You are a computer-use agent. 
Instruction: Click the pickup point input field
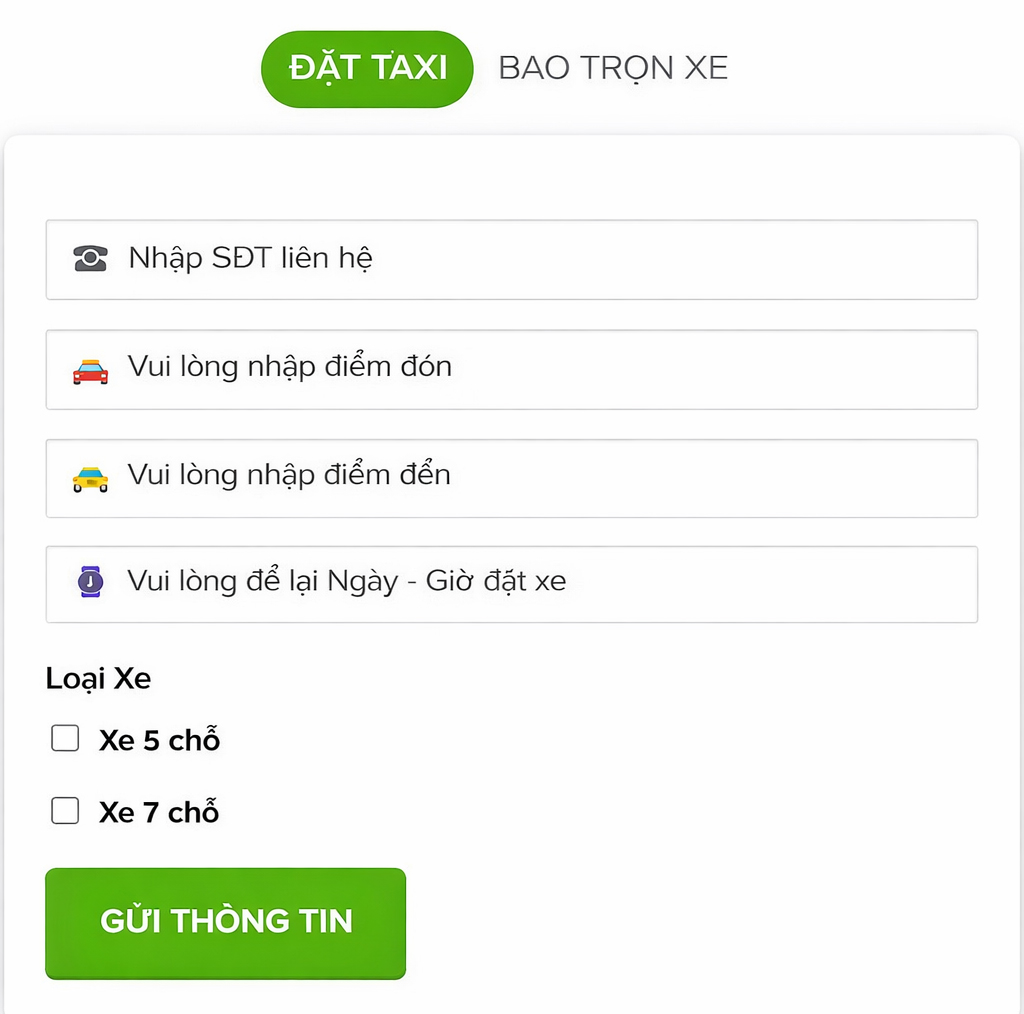tap(512, 367)
